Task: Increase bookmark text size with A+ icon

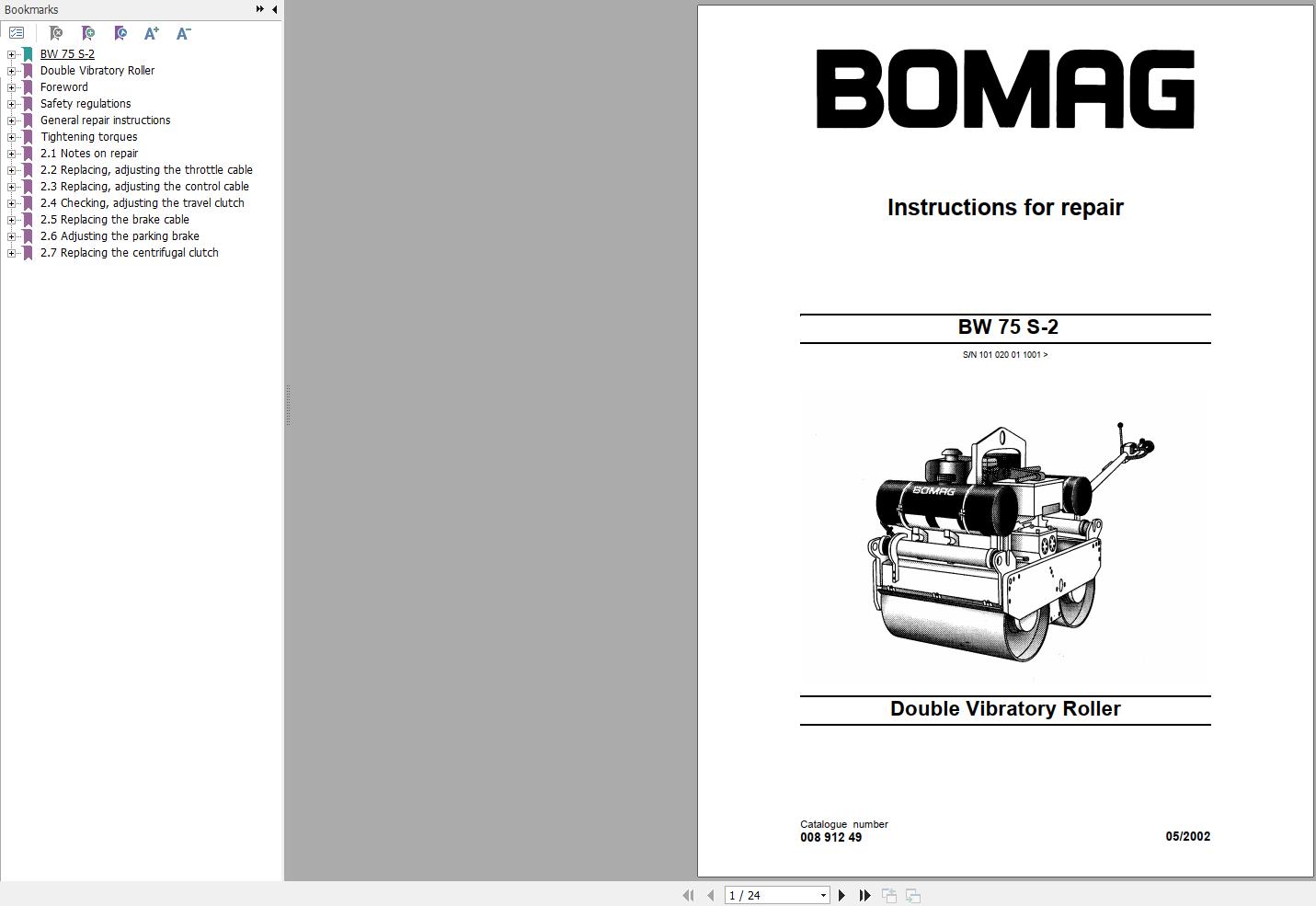Action: pos(152,33)
